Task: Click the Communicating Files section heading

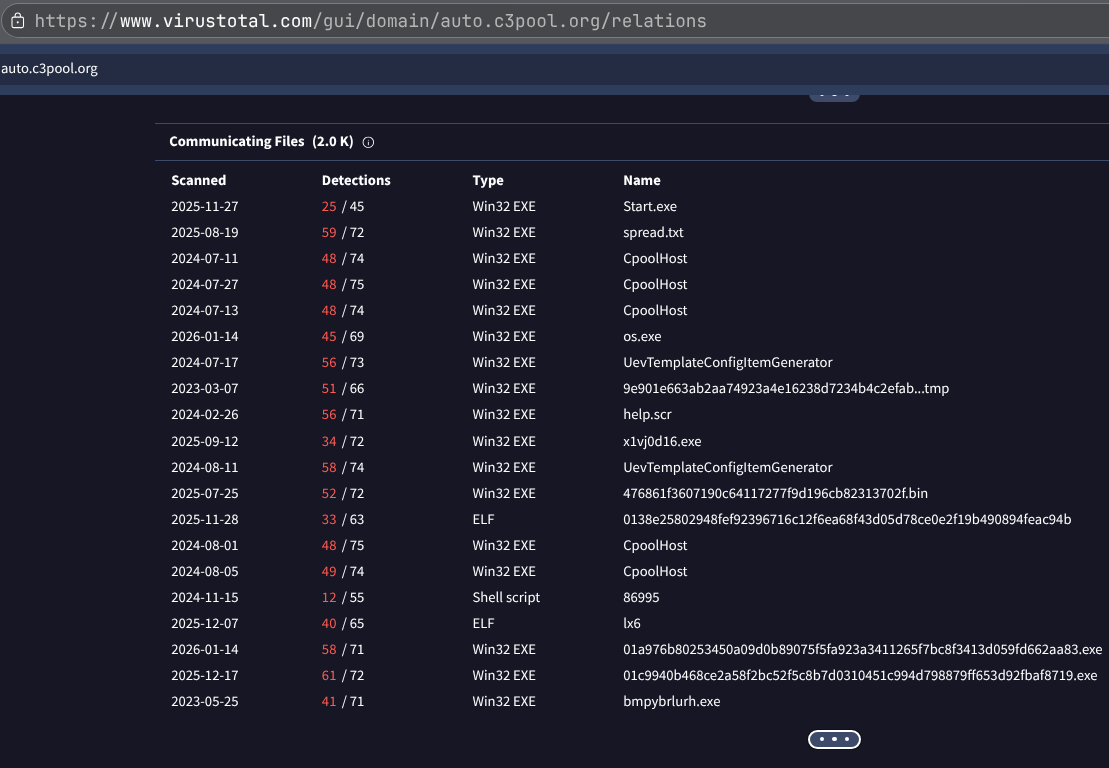Action: click(x=261, y=141)
